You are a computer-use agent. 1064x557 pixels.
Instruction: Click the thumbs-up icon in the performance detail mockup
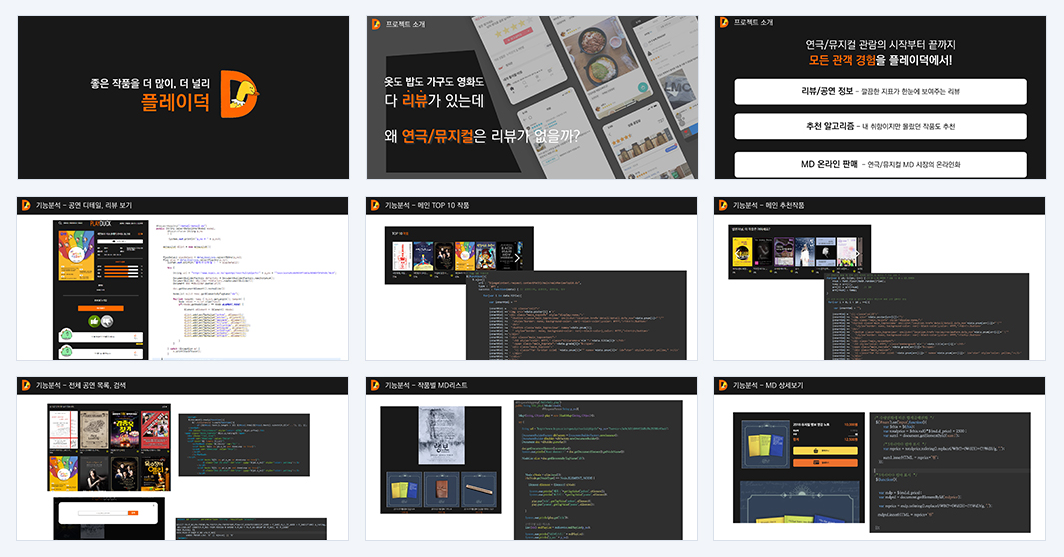[x=94, y=321]
